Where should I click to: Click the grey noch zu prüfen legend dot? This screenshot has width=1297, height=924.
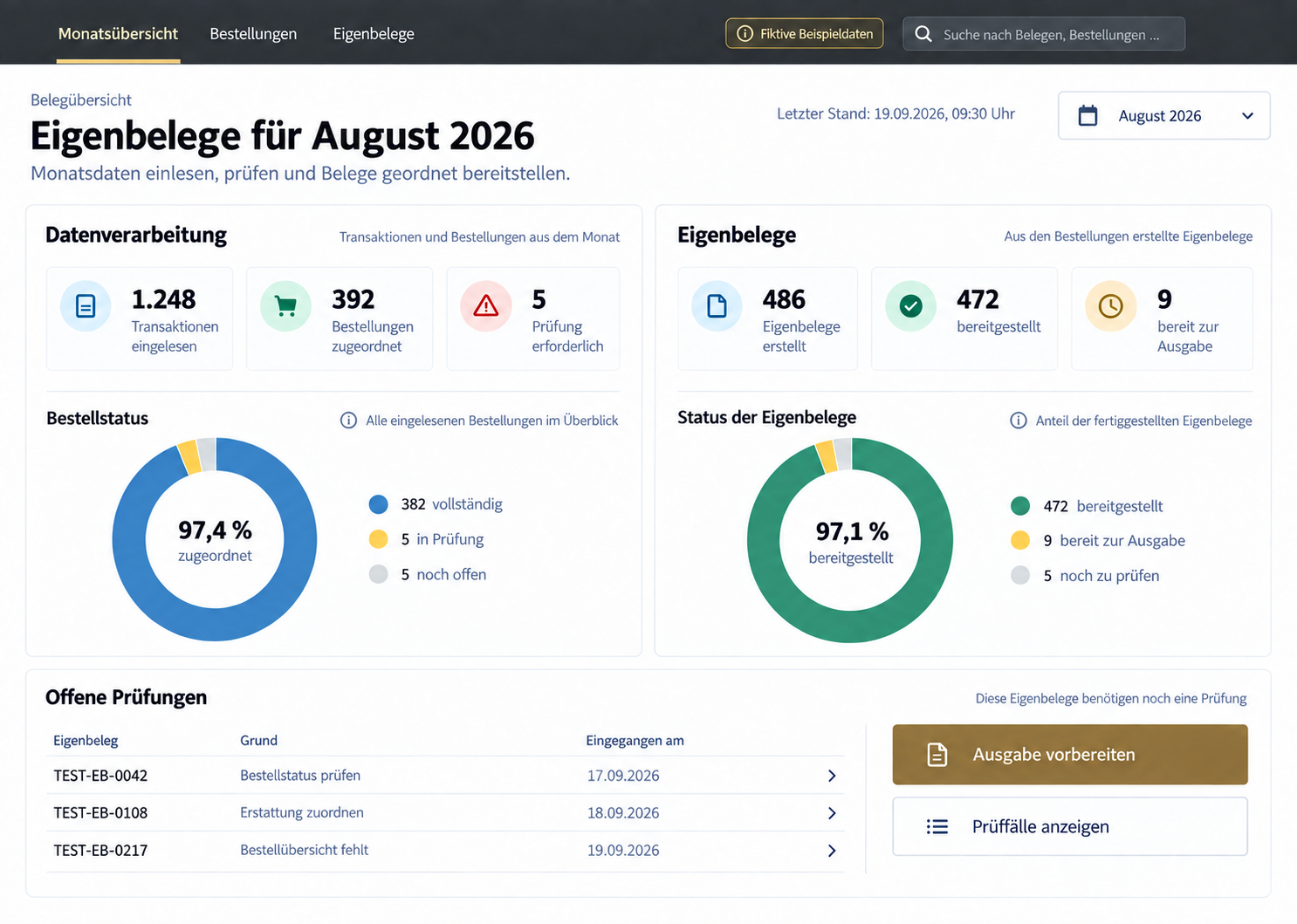pyautogui.click(x=1020, y=576)
